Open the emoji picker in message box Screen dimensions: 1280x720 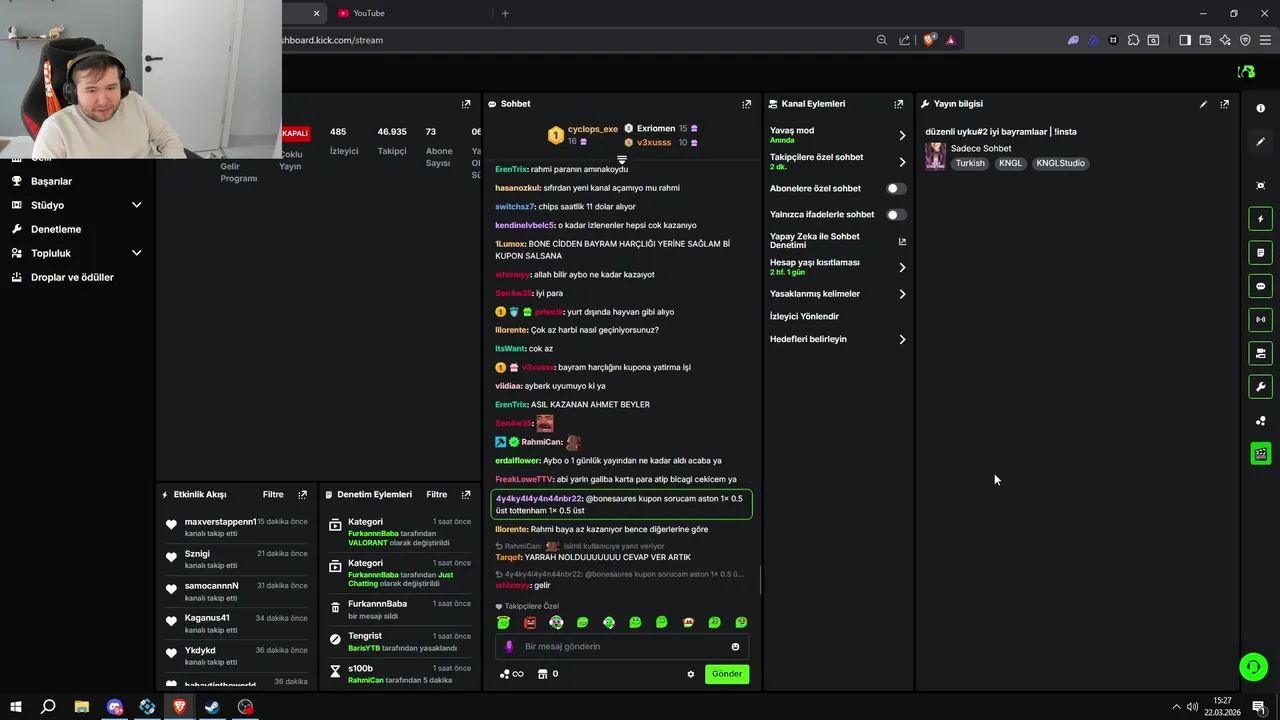click(735, 647)
